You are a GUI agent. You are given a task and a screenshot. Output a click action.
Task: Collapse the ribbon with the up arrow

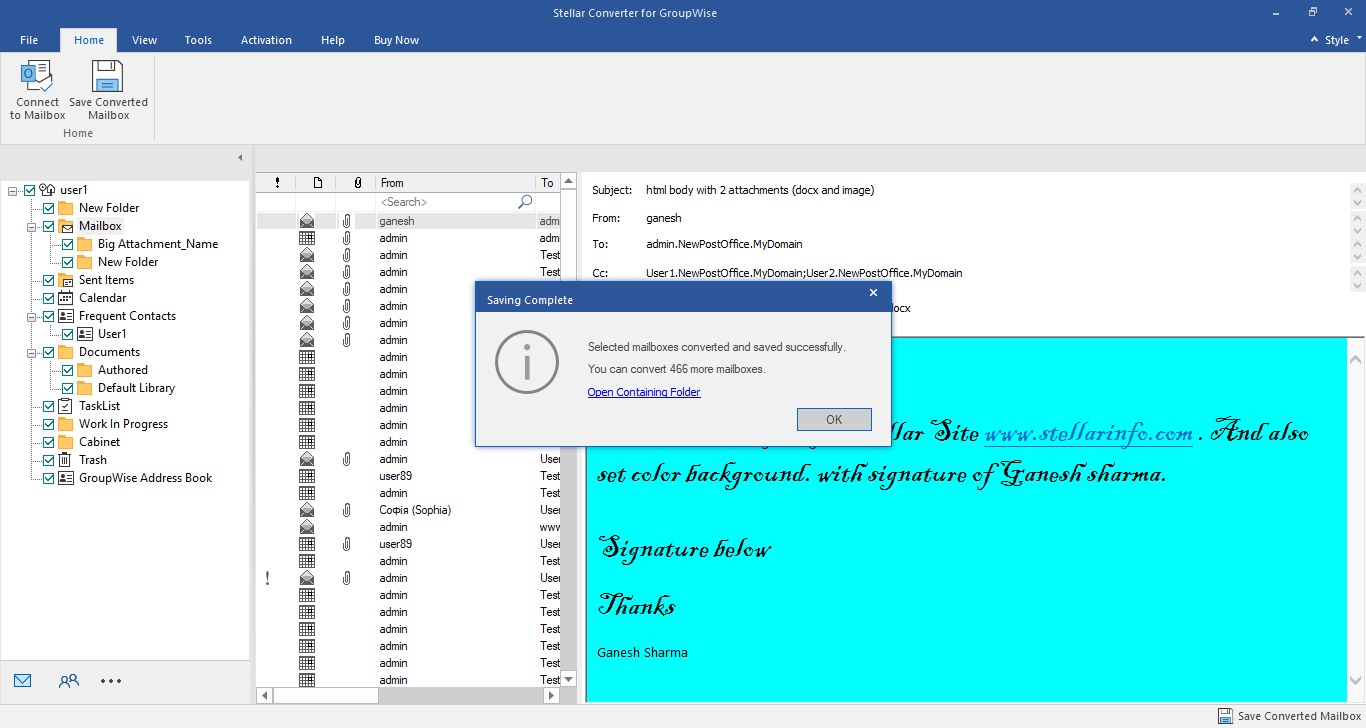1314,40
